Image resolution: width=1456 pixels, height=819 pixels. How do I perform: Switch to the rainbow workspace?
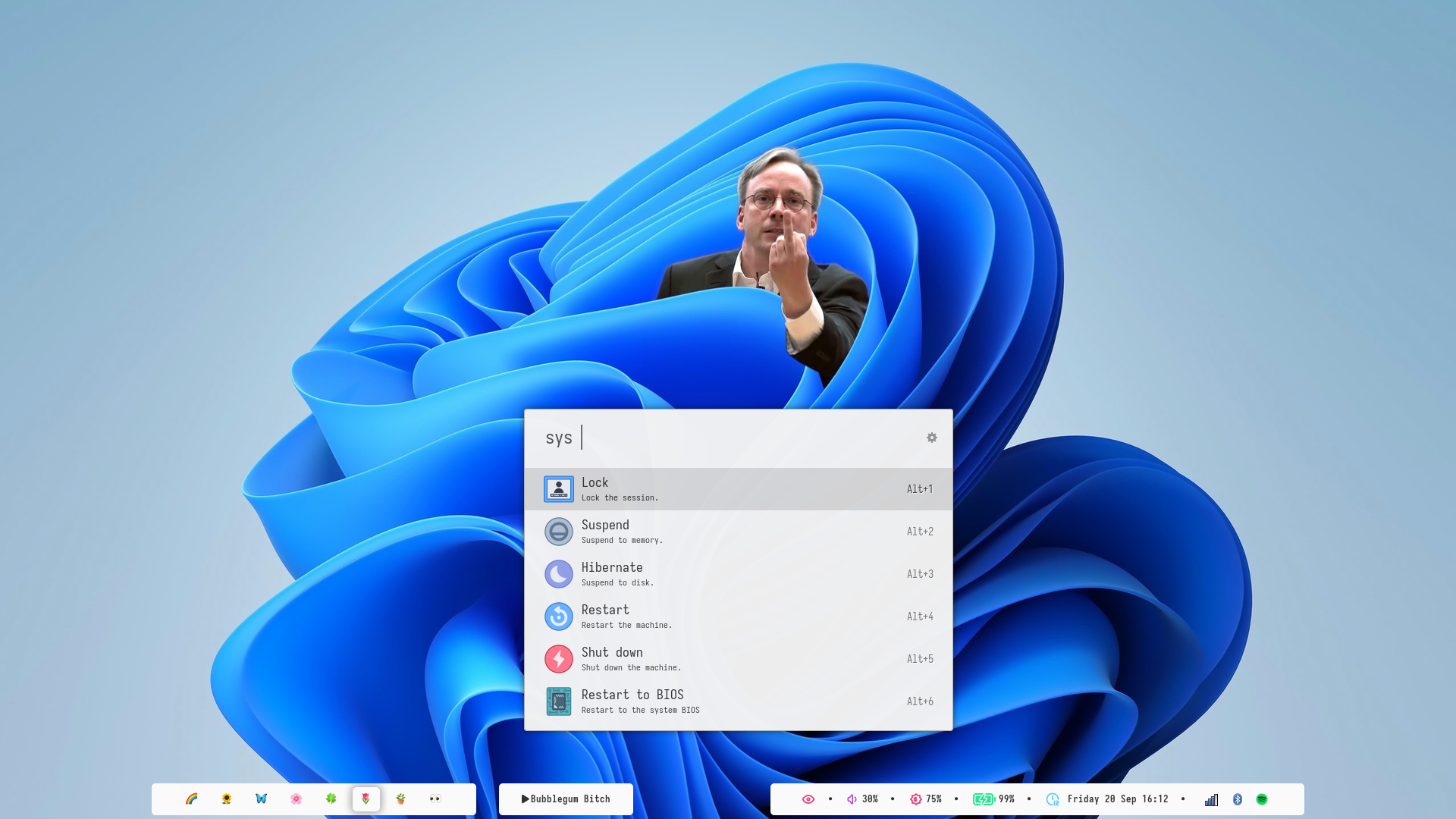[x=192, y=799]
